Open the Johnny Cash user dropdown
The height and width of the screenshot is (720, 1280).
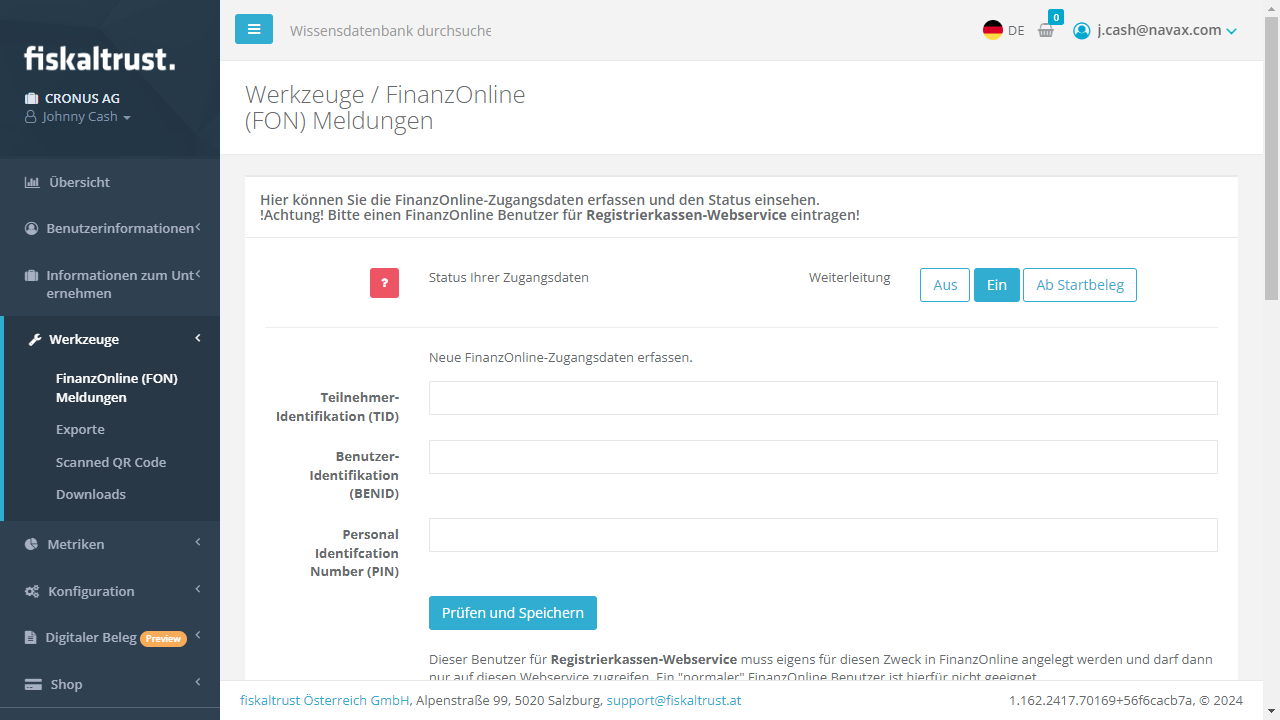coord(80,117)
